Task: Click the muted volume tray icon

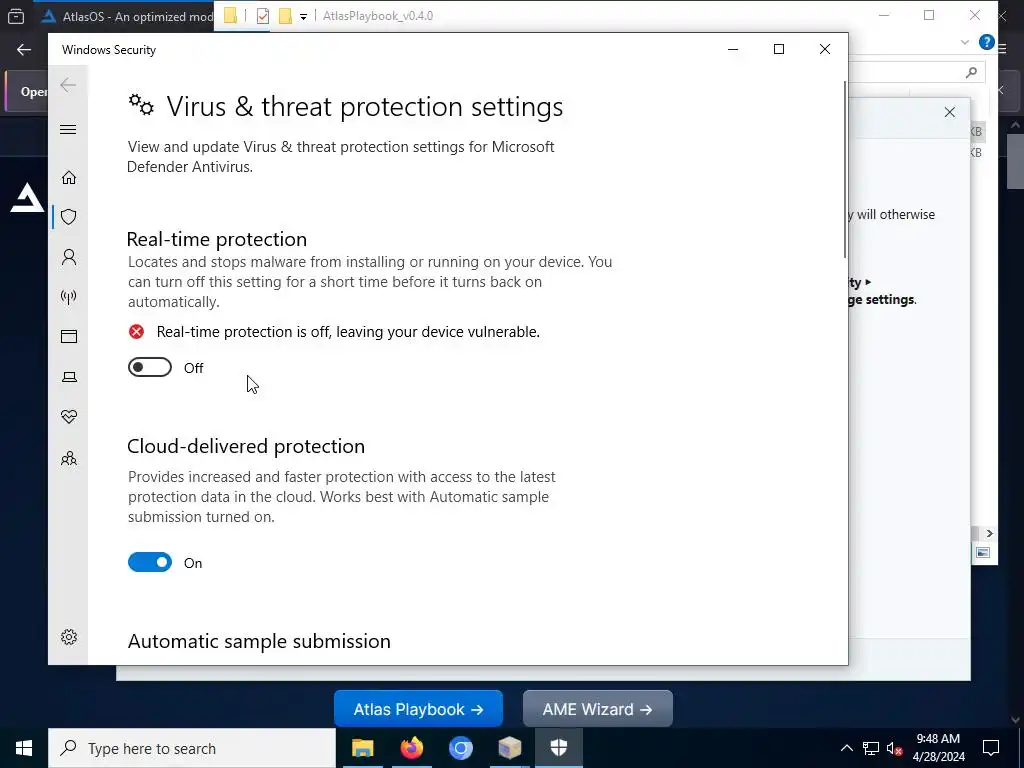Action: tap(895, 748)
